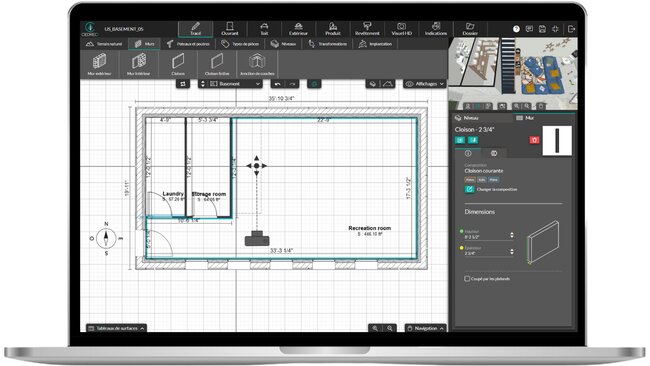Click the Changer la composition edit icon

(469, 189)
